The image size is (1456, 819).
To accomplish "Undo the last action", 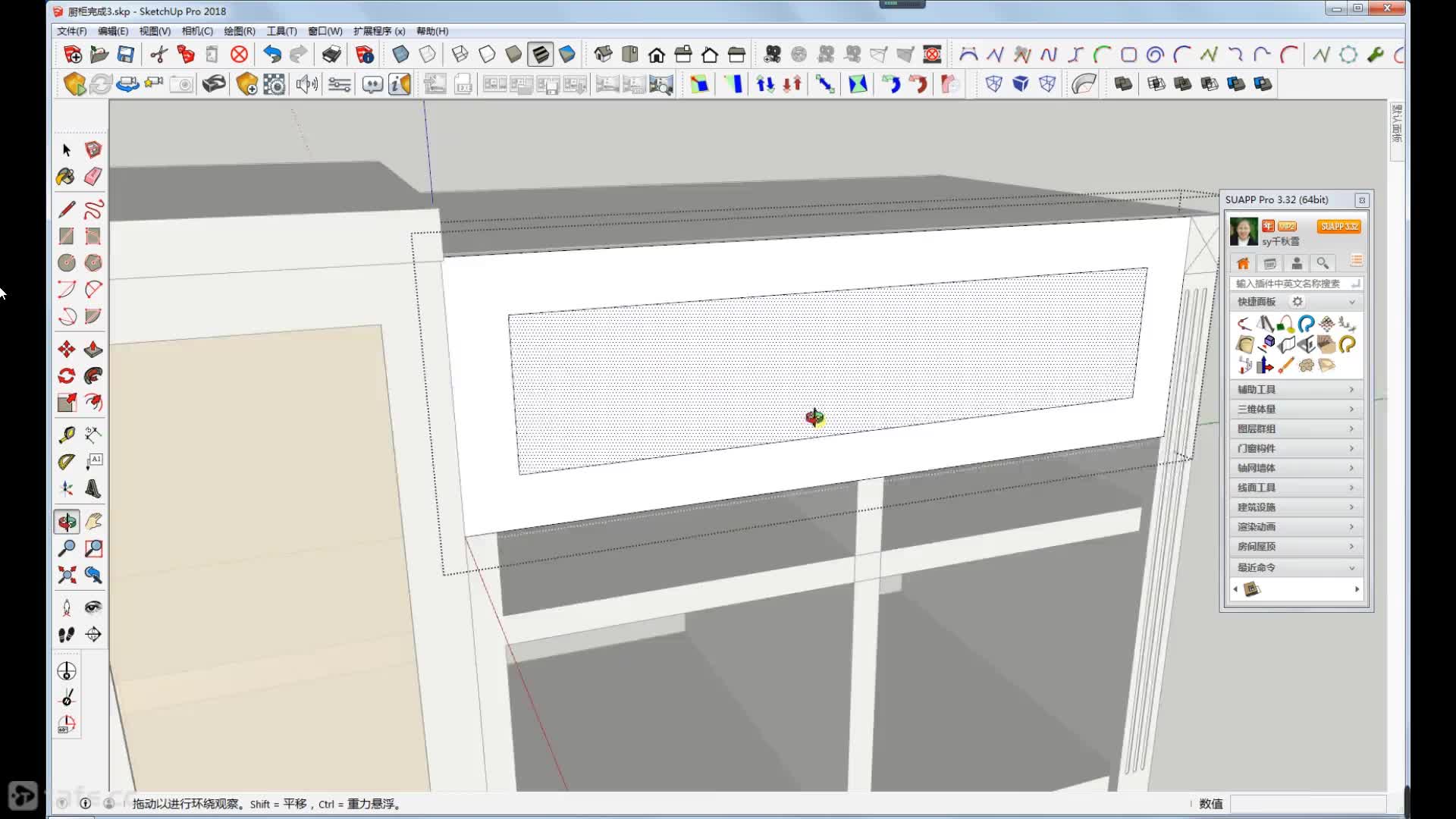I will click(x=272, y=55).
